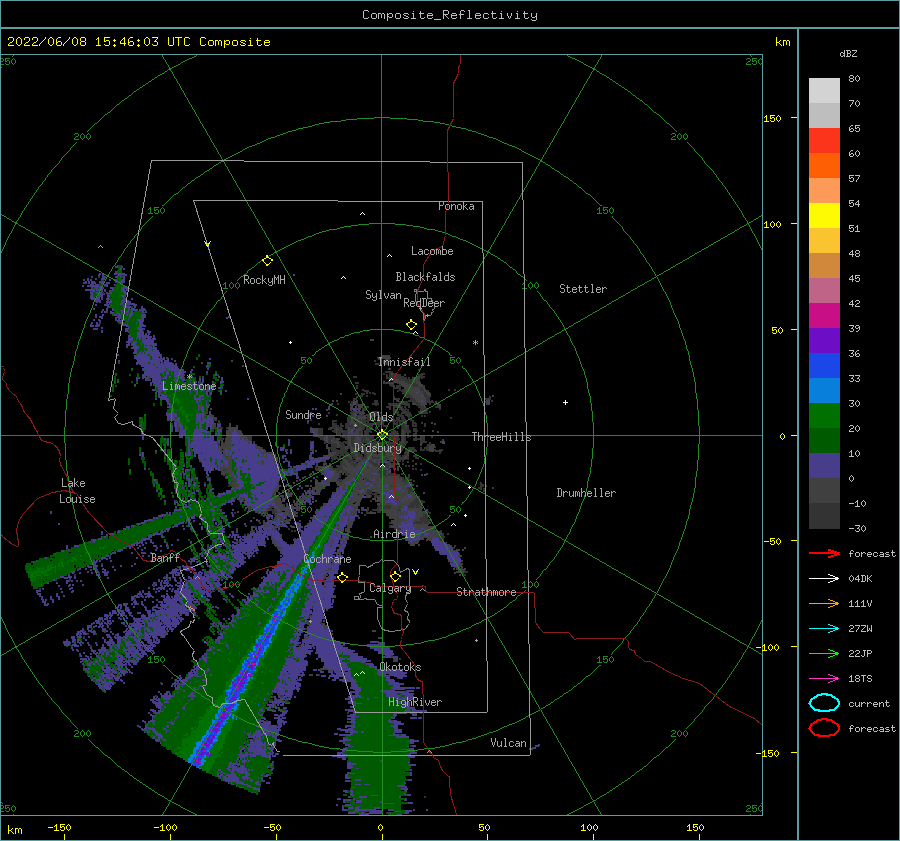Pick the bright orange 60 dBZ swatch
Image resolution: width=900 pixels, height=841 pixels.
coord(824,165)
